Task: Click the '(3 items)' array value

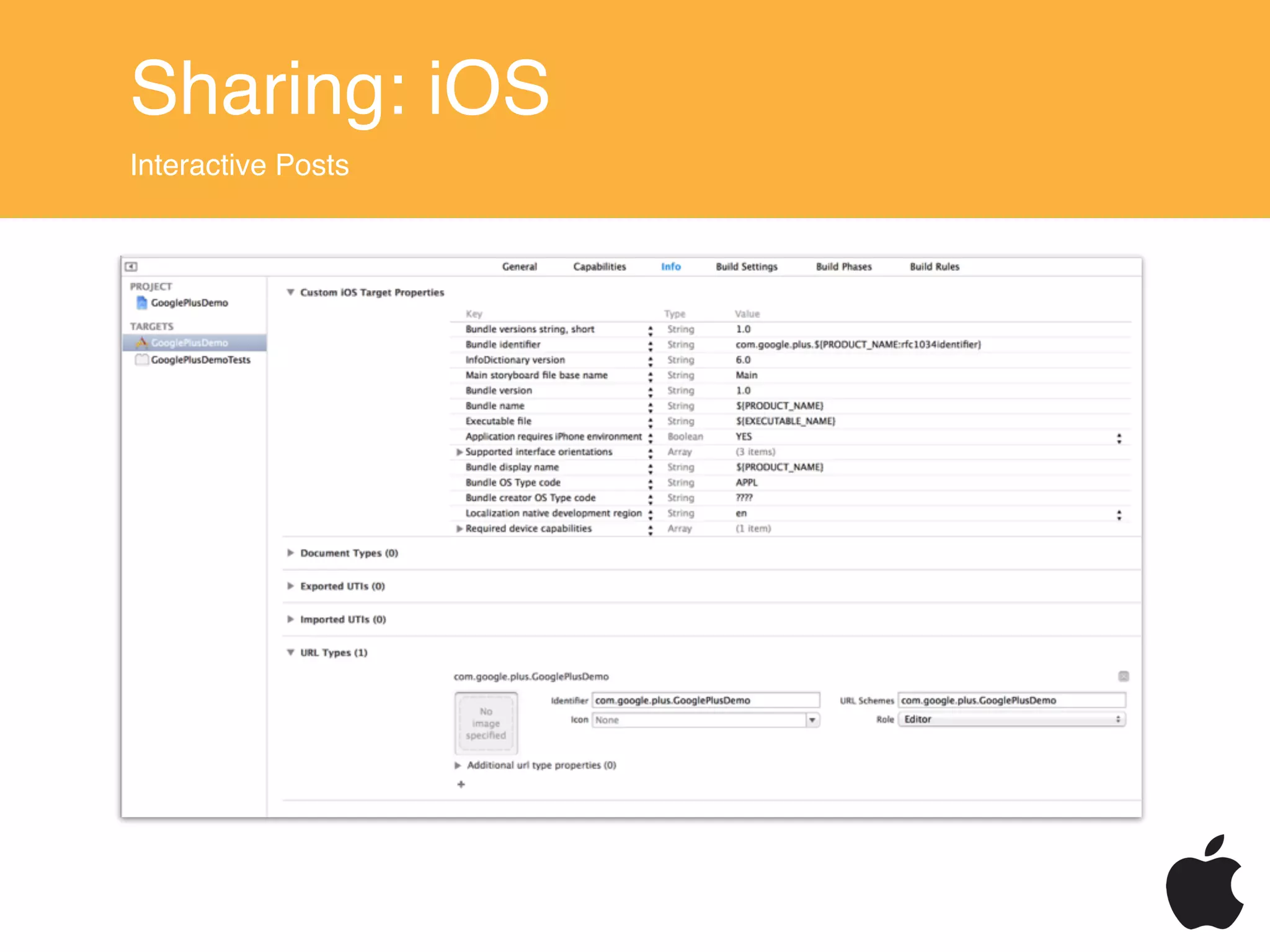Action: 755,452
